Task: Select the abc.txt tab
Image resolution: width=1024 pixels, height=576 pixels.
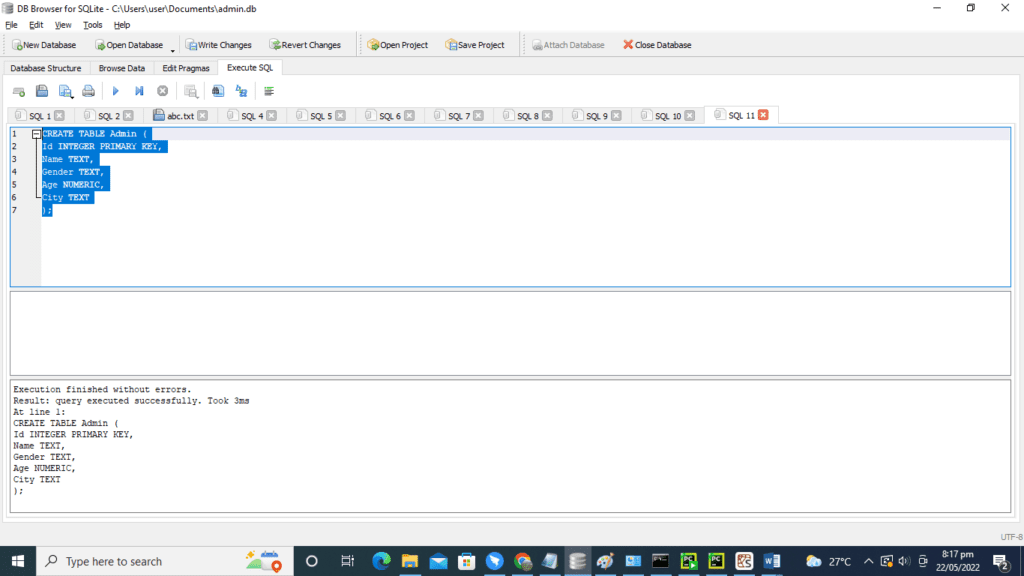Action: pos(179,114)
